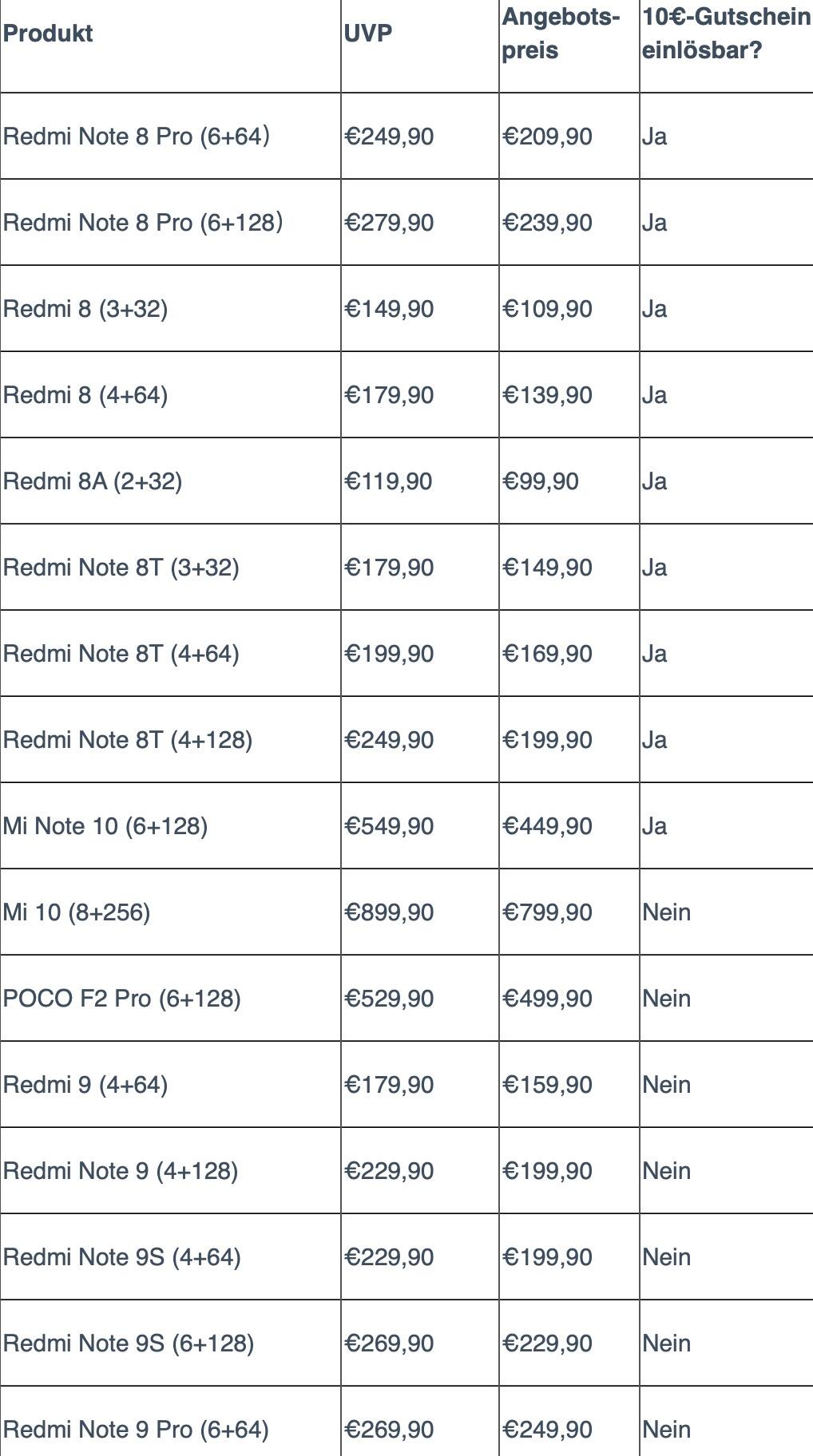Image resolution: width=813 pixels, height=1456 pixels.
Task: Click the €99,90 offer price of Redmi 8A
Action: click(541, 481)
